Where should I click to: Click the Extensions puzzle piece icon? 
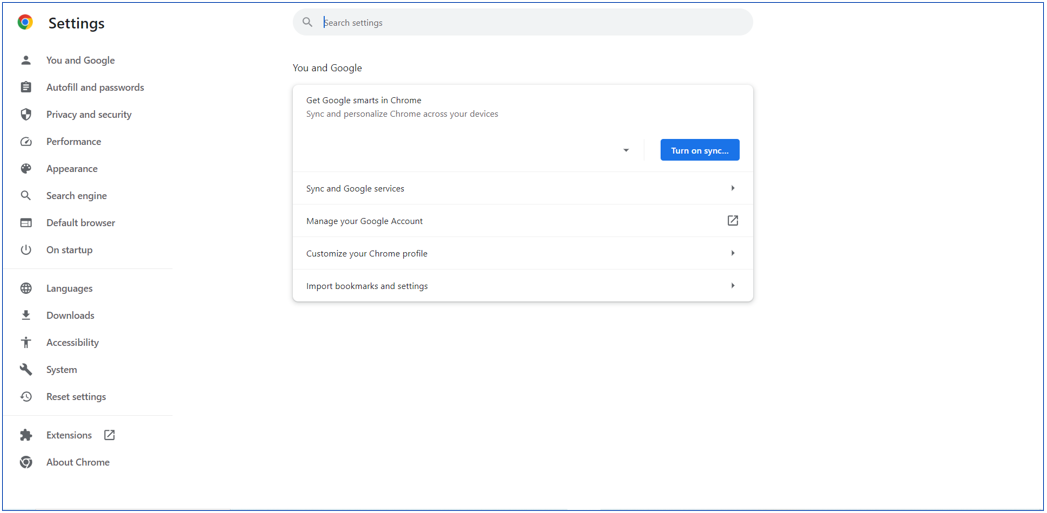pos(26,436)
